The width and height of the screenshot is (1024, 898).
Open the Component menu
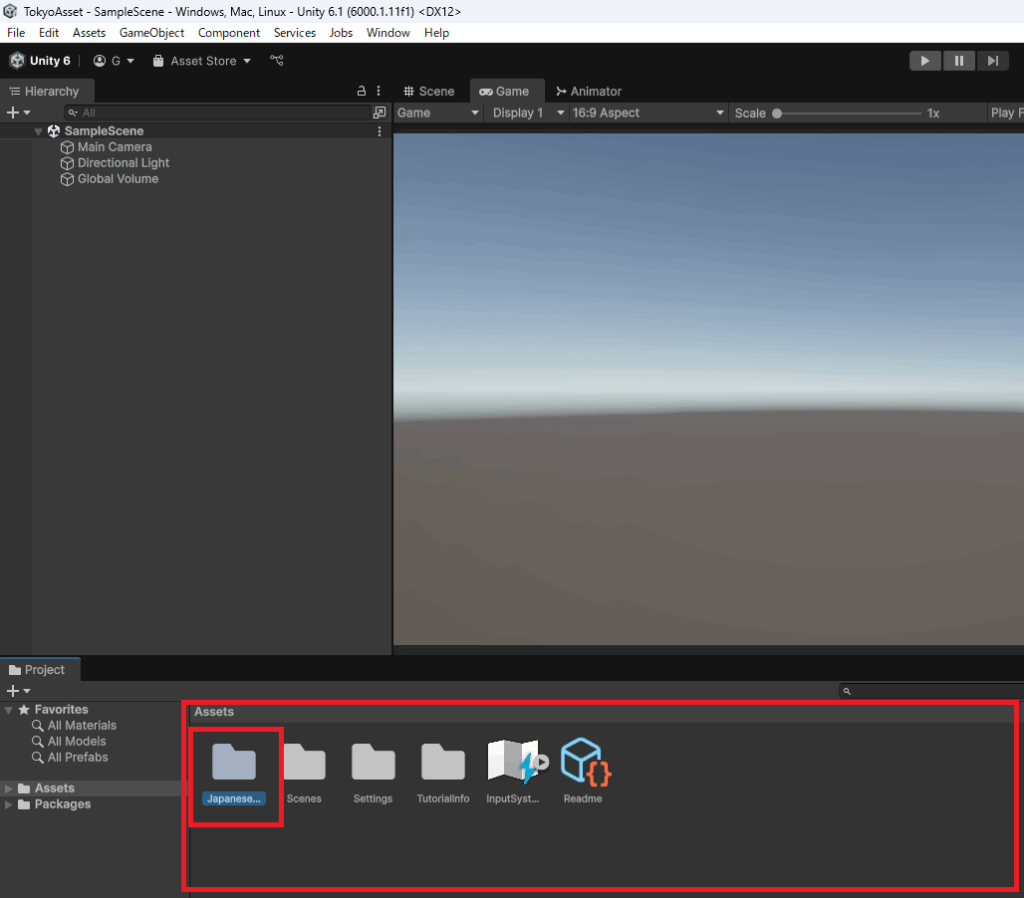tap(229, 33)
